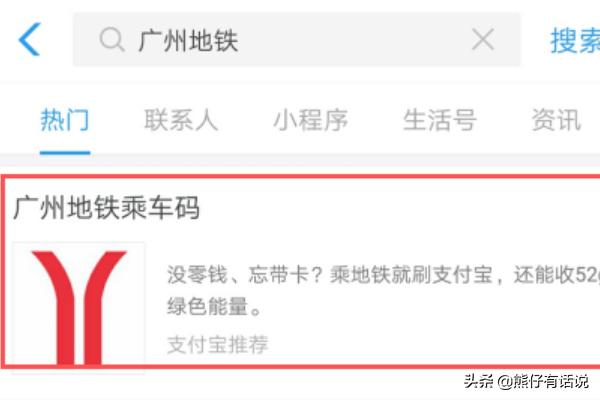Switch to the 生活号 tab
This screenshot has width=600, height=400.
440,120
